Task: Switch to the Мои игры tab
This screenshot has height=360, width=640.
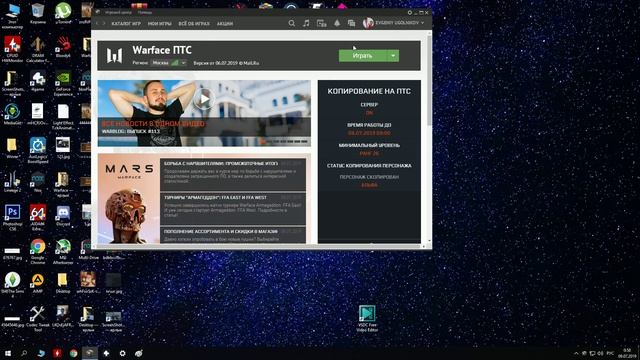Action: click(160, 24)
